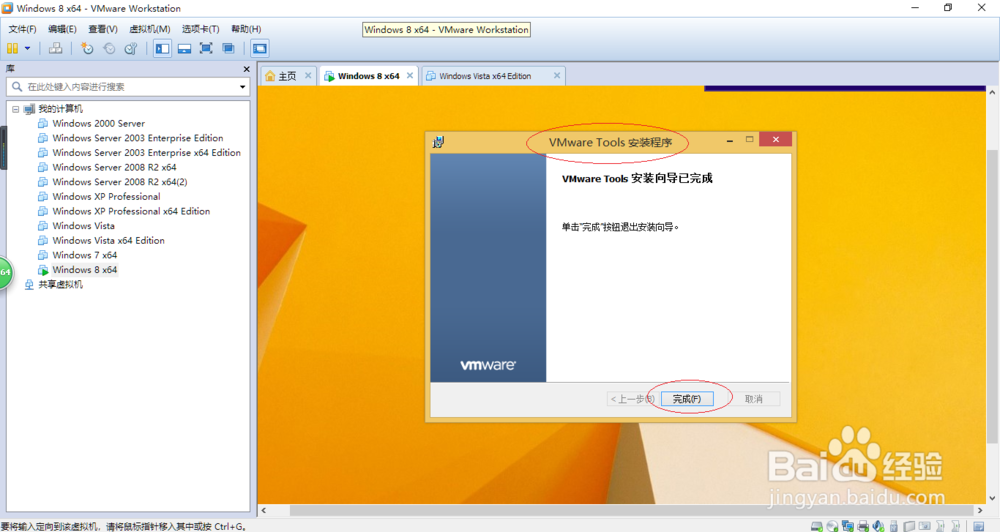Screen dimensions: 1000x532
Task: Click the scroll down arrow
Action: [992, 498]
